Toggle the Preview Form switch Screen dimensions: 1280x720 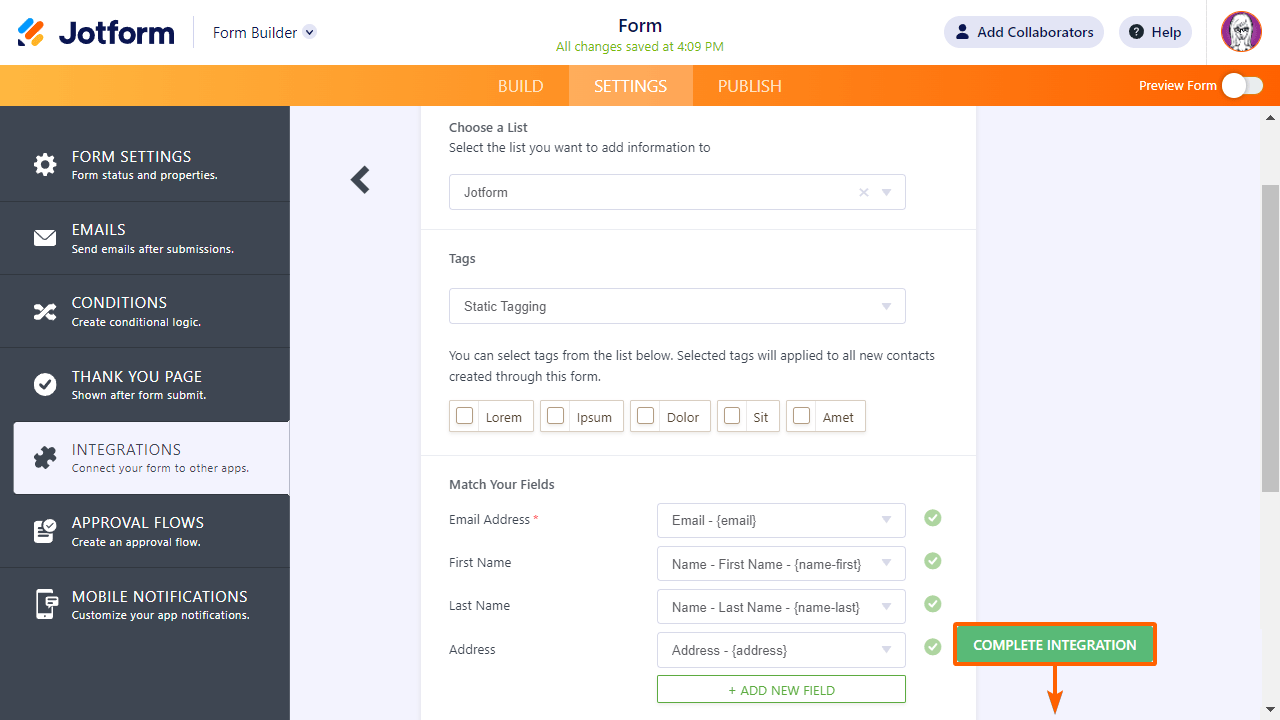1242,86
